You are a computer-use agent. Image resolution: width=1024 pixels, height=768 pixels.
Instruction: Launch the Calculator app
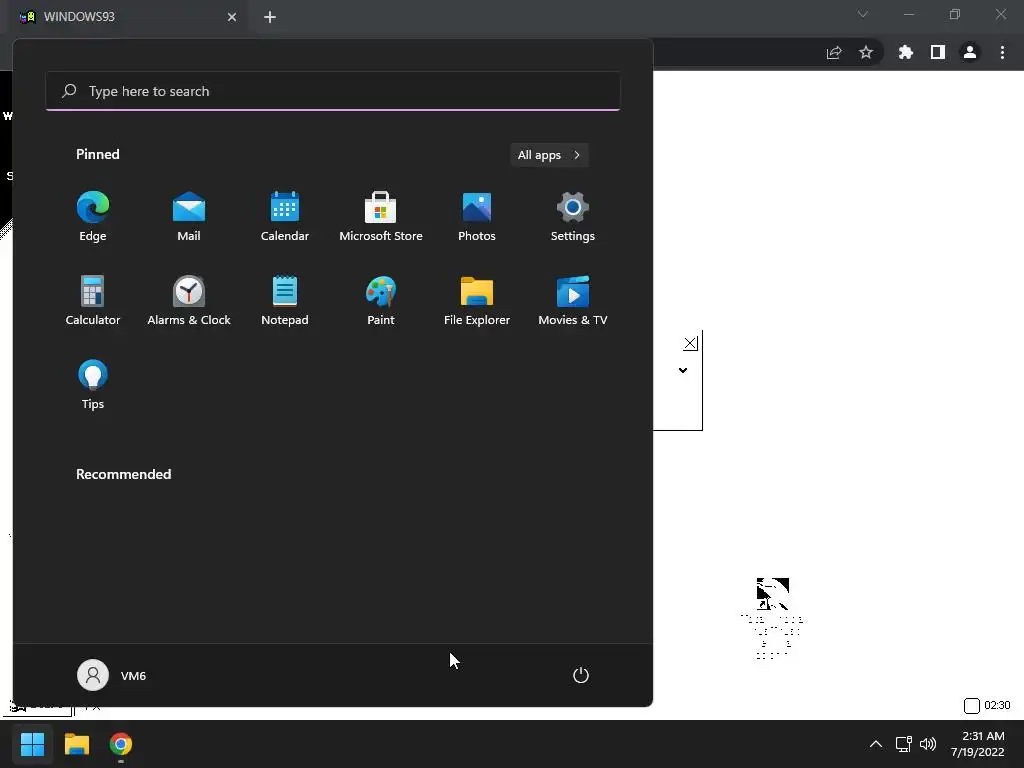[x=93, y=300]
